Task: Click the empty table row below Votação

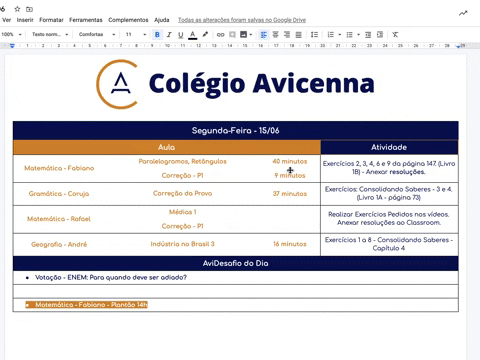Action: (235, 291)
